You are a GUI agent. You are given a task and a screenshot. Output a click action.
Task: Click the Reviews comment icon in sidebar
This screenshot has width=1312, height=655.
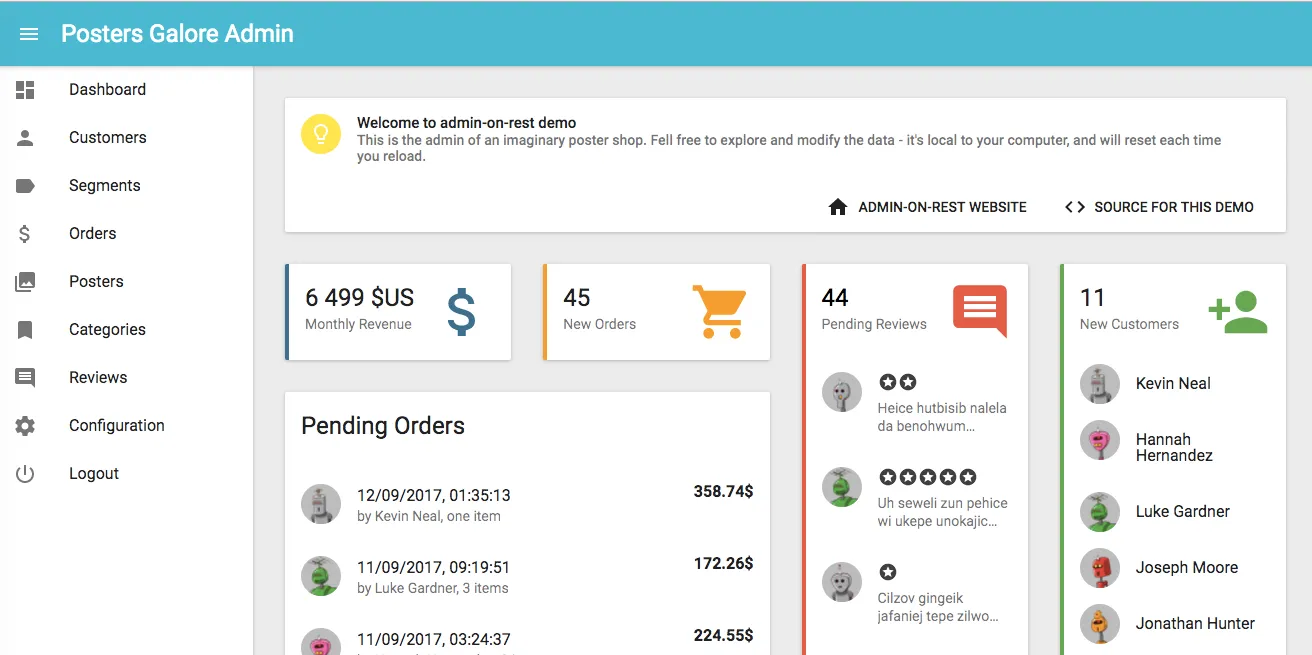tap(25, 378)
